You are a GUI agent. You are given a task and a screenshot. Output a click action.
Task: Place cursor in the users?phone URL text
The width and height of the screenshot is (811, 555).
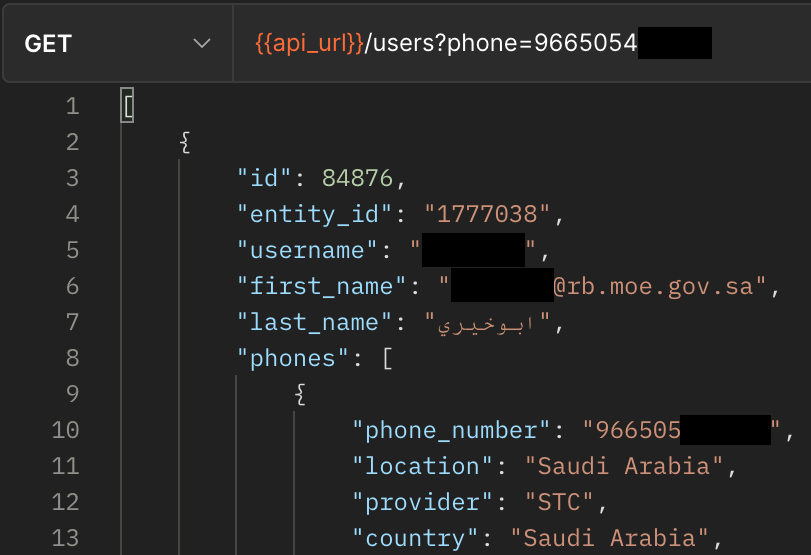[448, 44]
